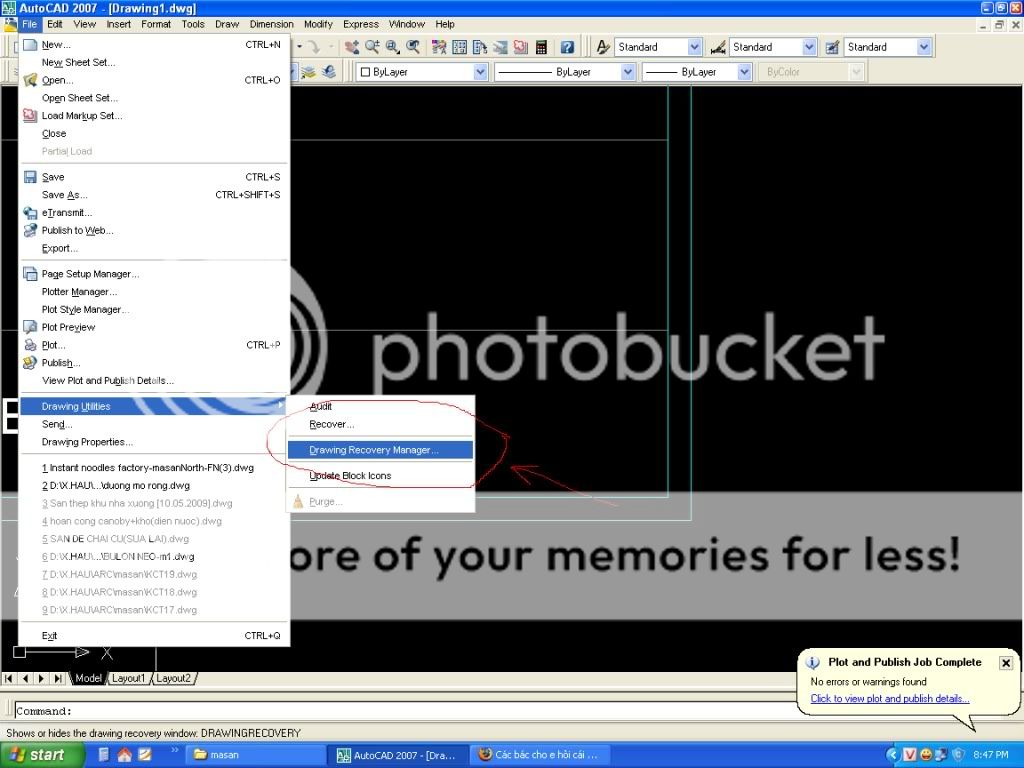Open the table style Standard dropdown

(923, 47)
